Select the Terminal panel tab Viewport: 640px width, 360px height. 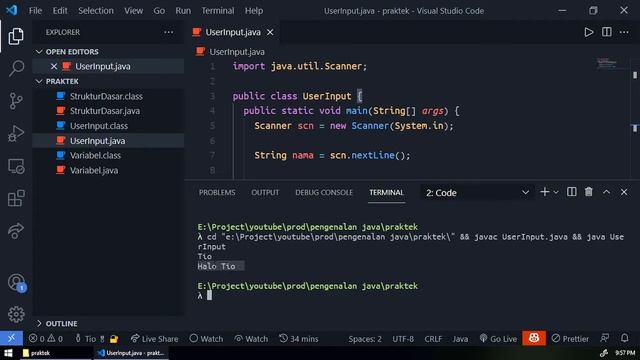tap(387, 192)
